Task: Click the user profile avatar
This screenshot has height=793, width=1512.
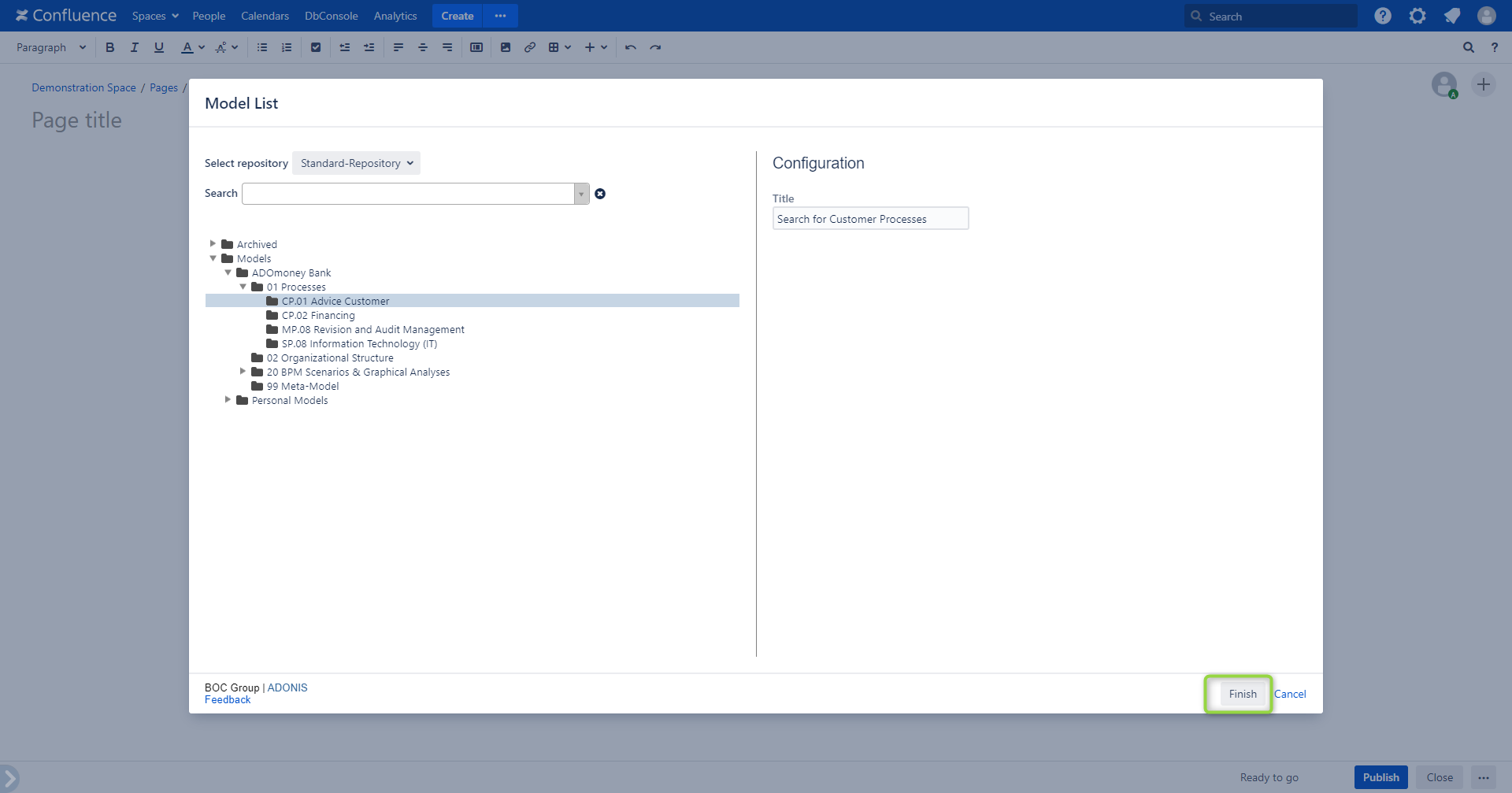Action: [x=1487, y=16]
